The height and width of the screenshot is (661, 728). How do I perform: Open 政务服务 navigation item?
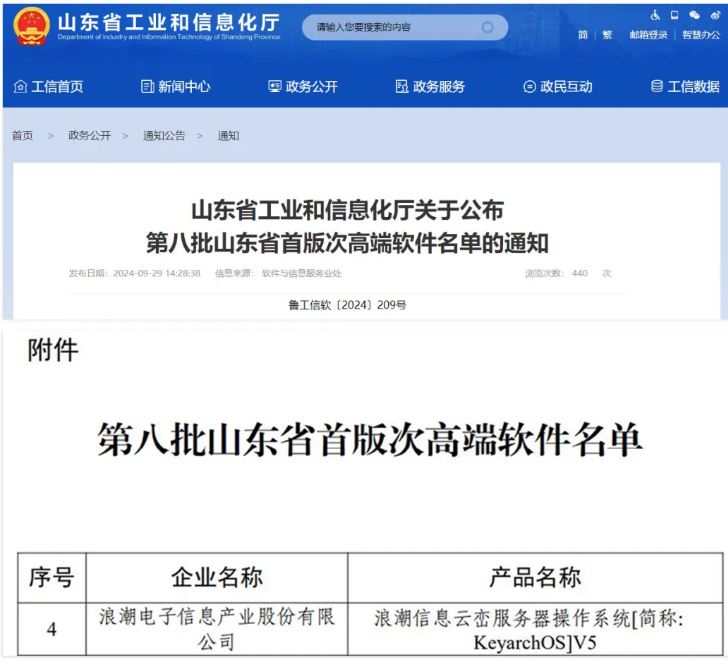430,87
